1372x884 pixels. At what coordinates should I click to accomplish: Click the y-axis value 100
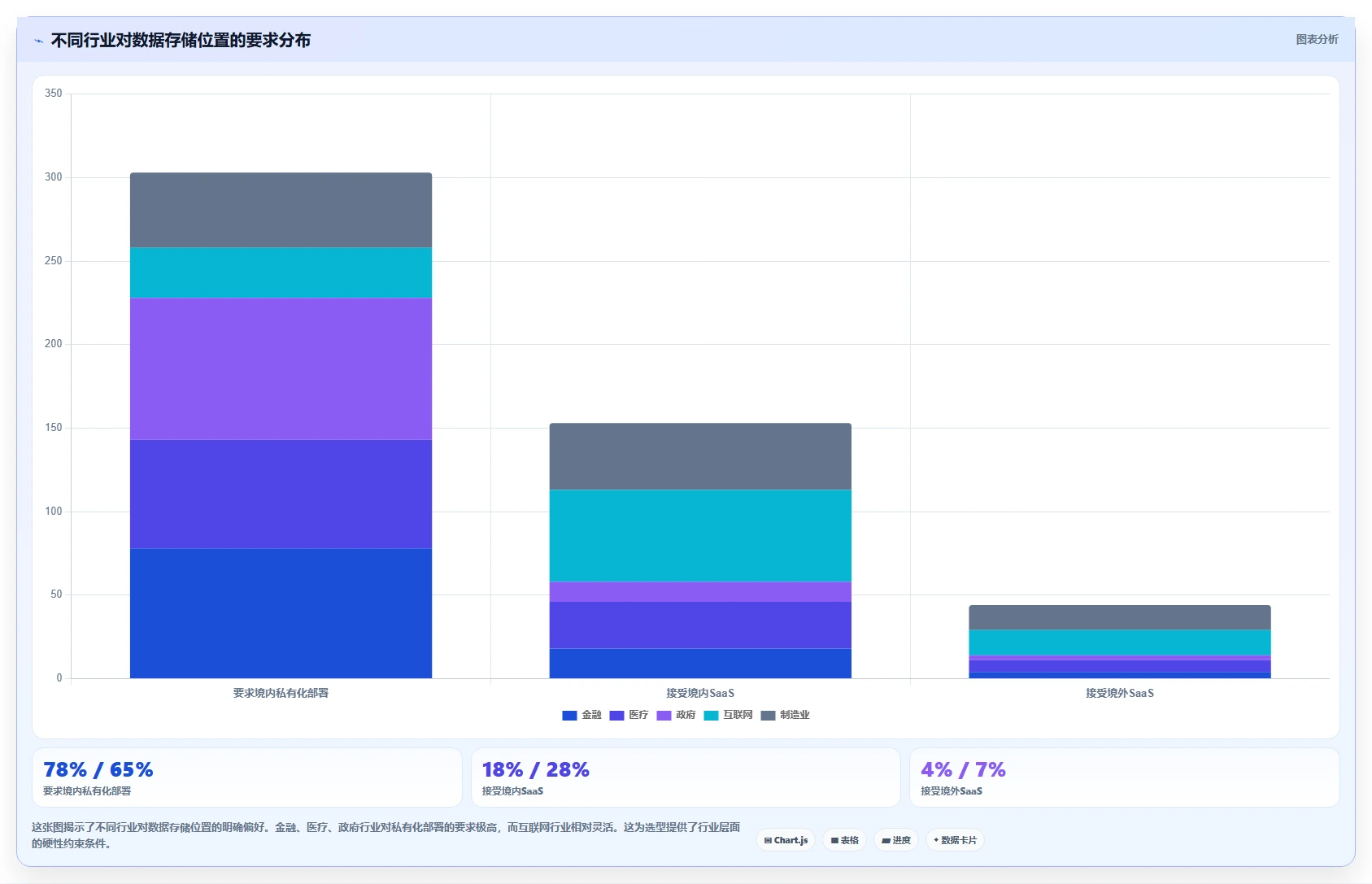coord(53,512)
